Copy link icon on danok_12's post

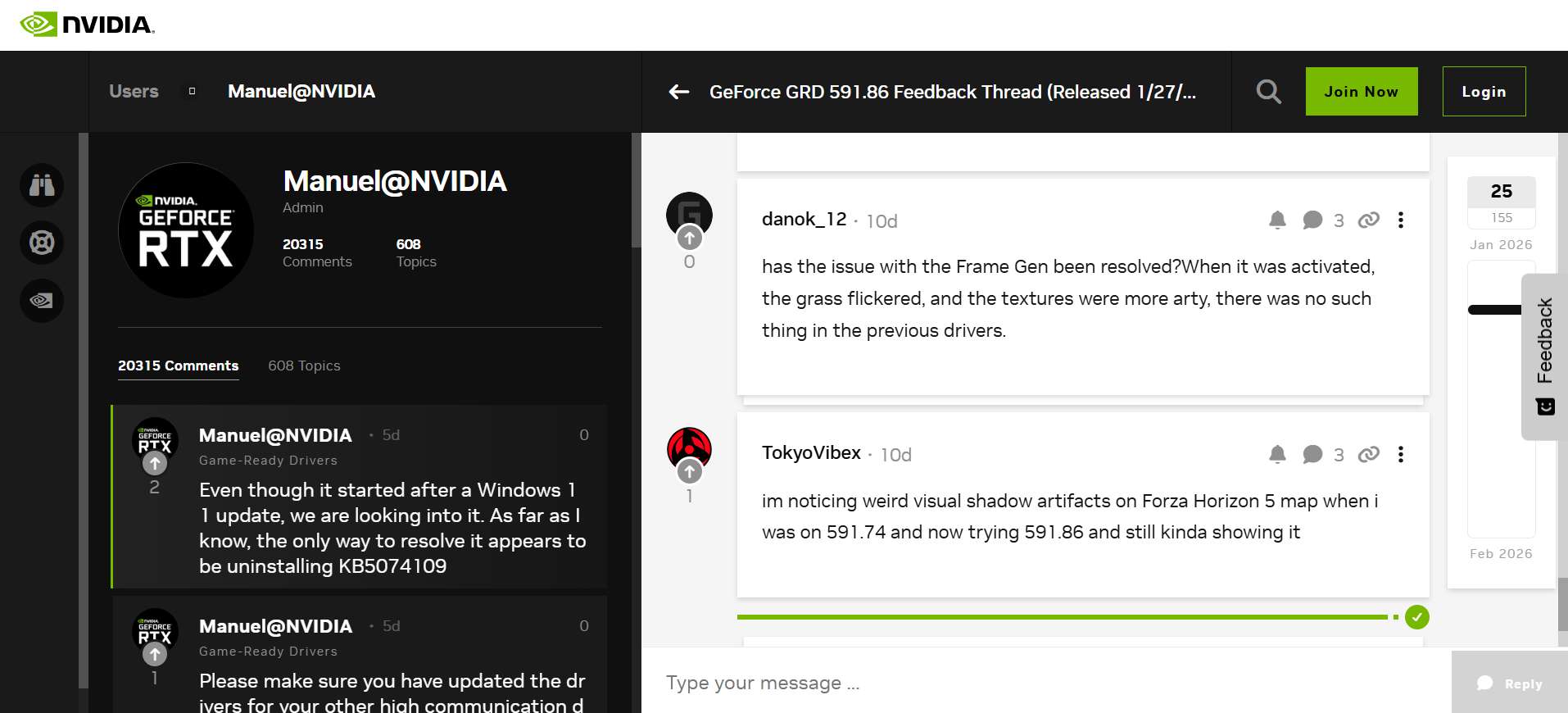point(1369,220)
